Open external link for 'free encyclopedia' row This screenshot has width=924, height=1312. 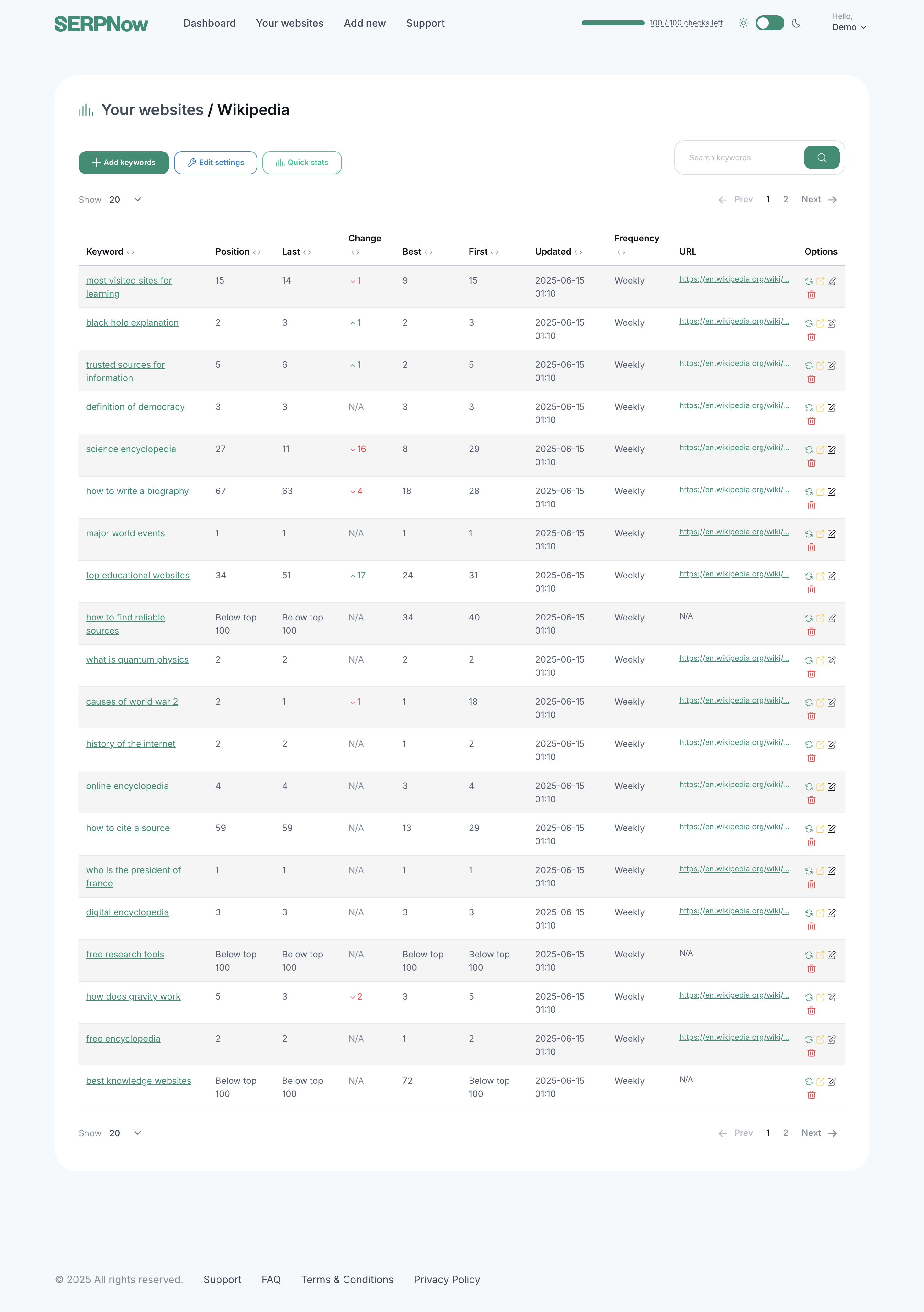(x=820, y=1039)
